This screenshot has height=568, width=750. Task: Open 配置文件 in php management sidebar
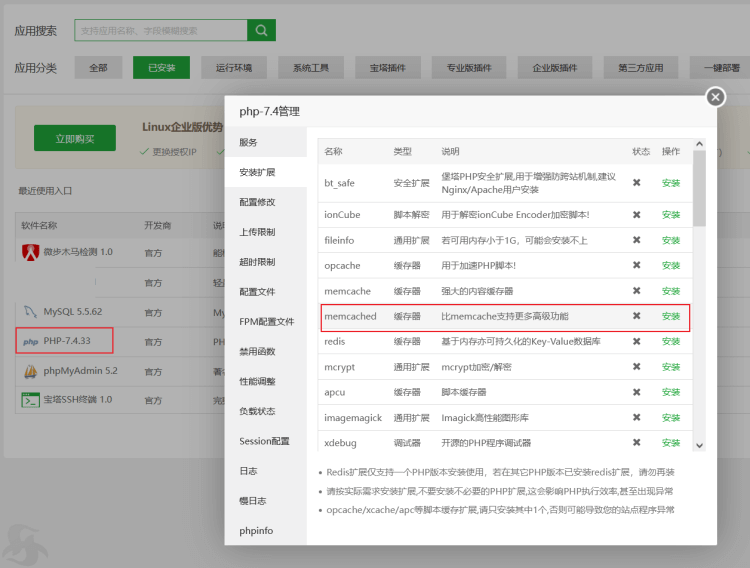265,291
